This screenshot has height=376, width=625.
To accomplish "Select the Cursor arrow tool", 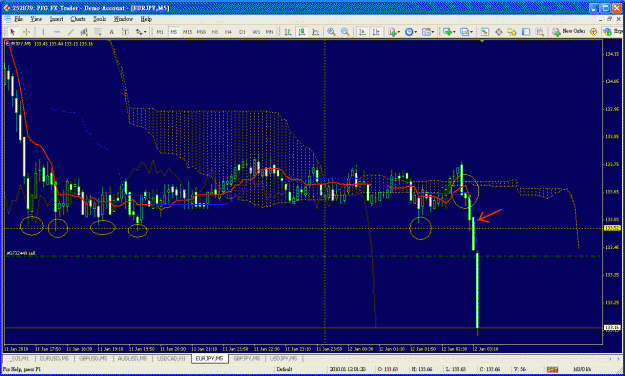I will coord(12,32).
